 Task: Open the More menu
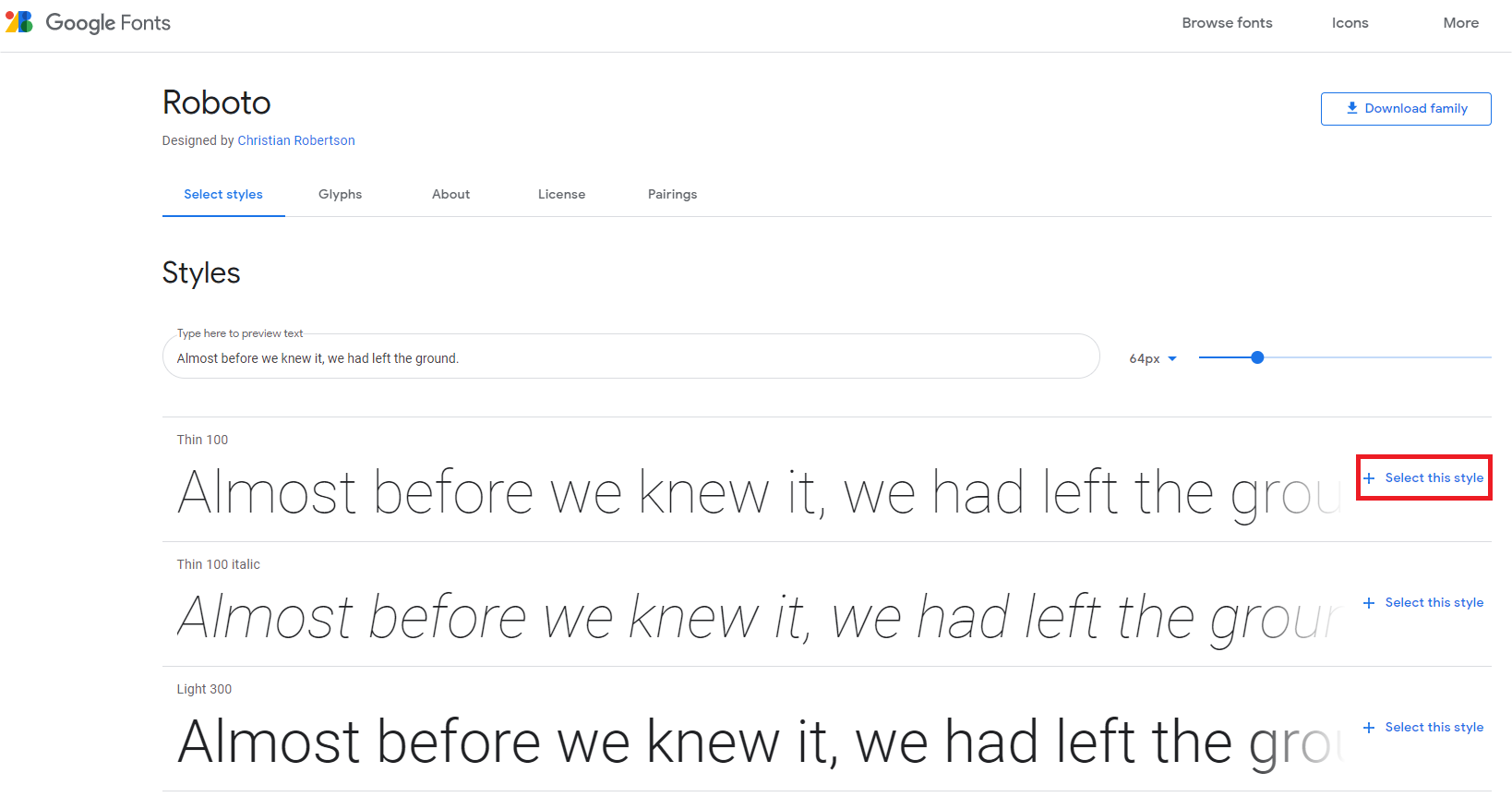[1460, 23]
